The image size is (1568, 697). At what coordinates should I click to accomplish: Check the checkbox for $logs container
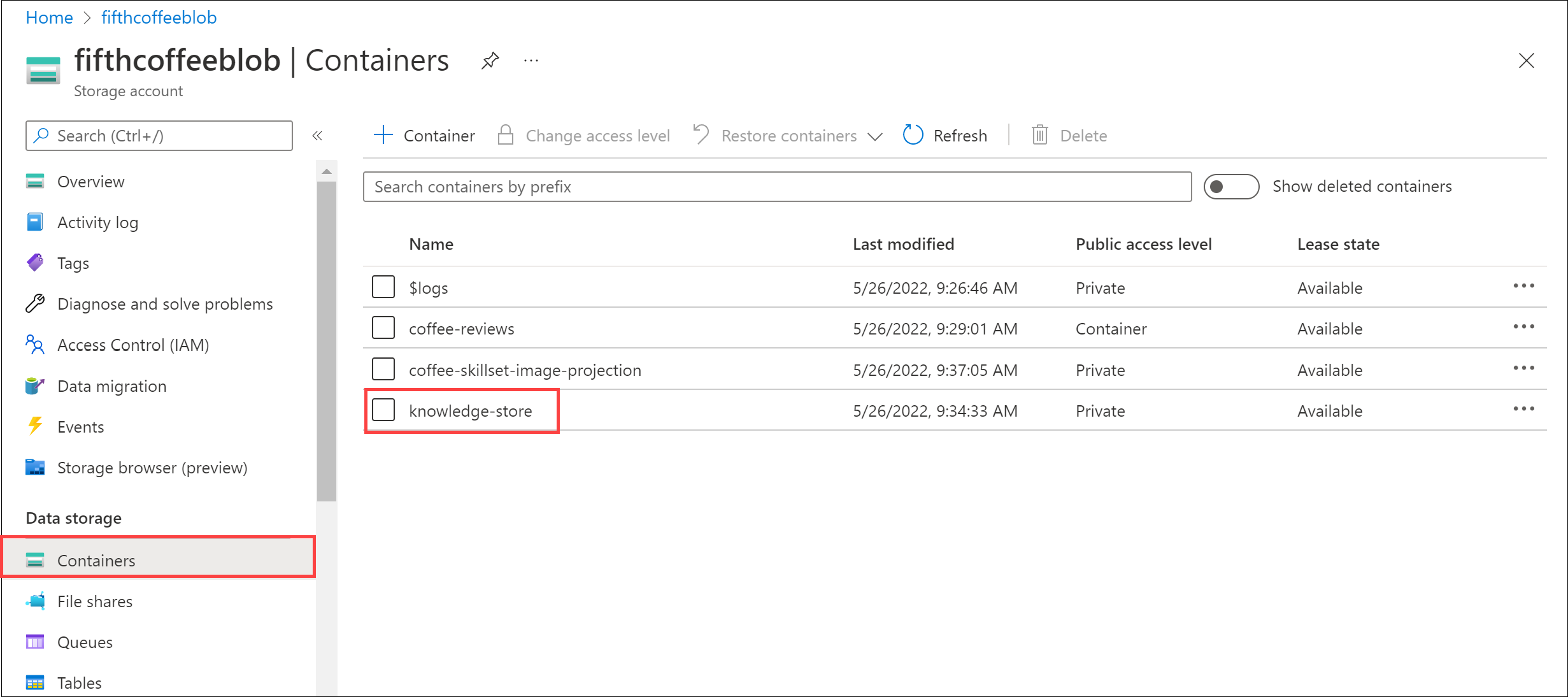(x=383, y=286)
